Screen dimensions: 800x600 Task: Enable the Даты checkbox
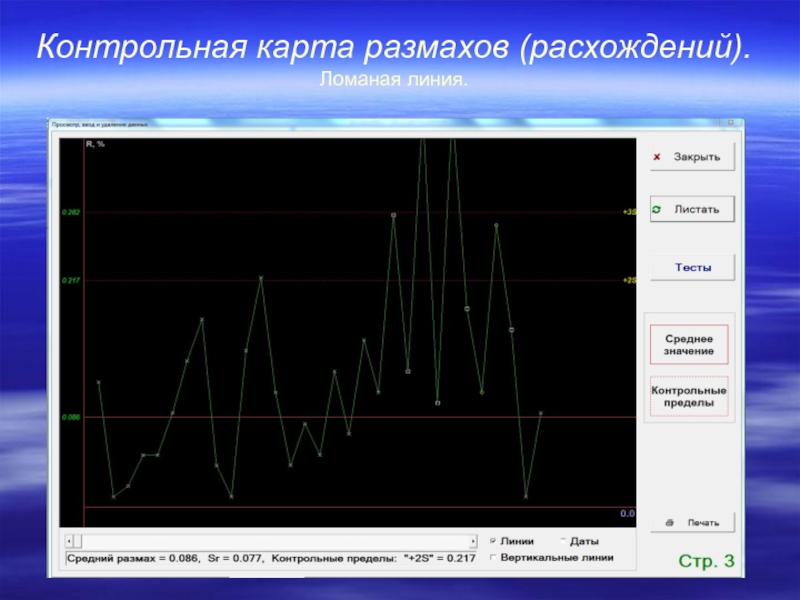(x=563, y=541)
